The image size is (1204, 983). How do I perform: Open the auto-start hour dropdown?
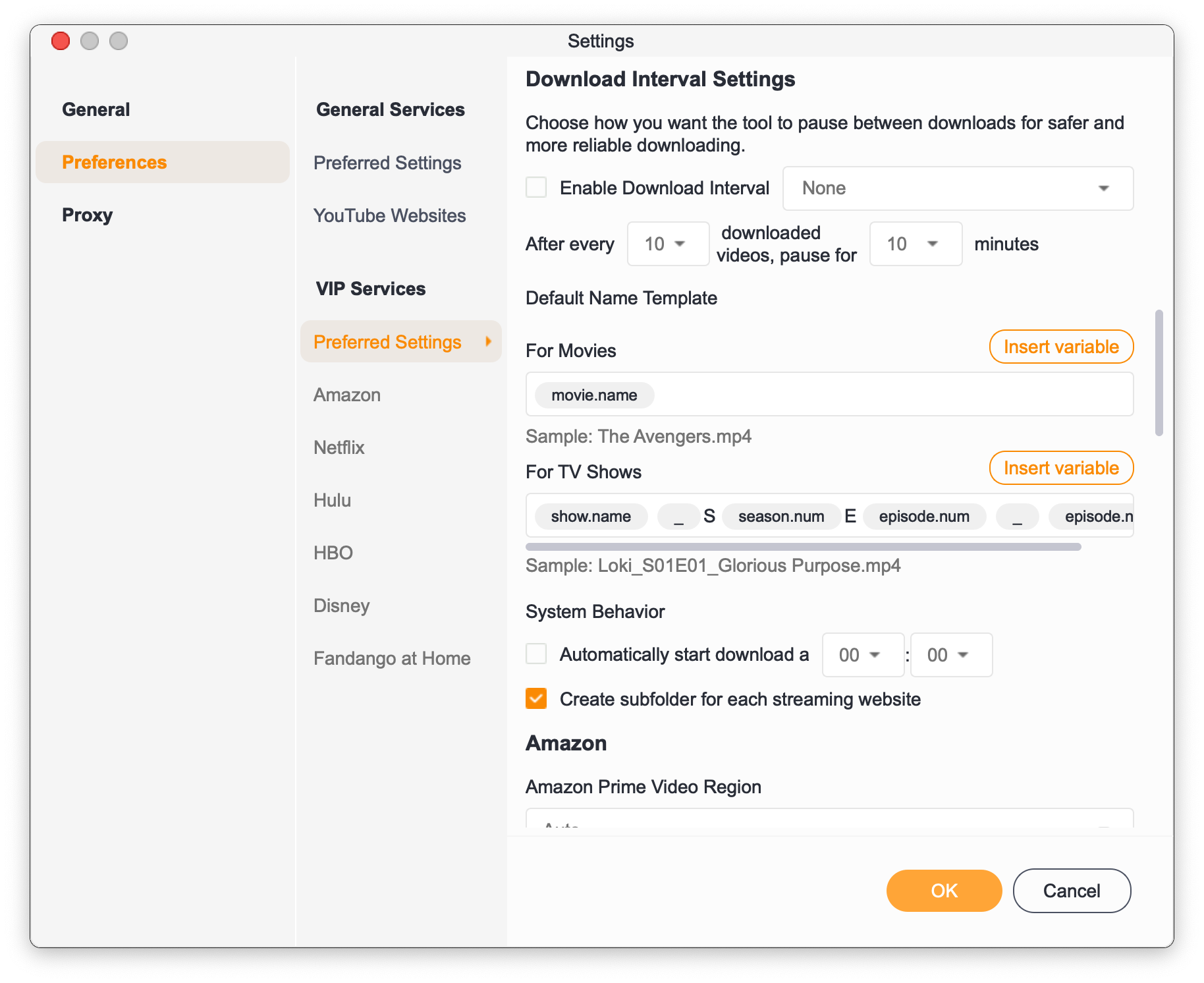click(x=862, y=655)
